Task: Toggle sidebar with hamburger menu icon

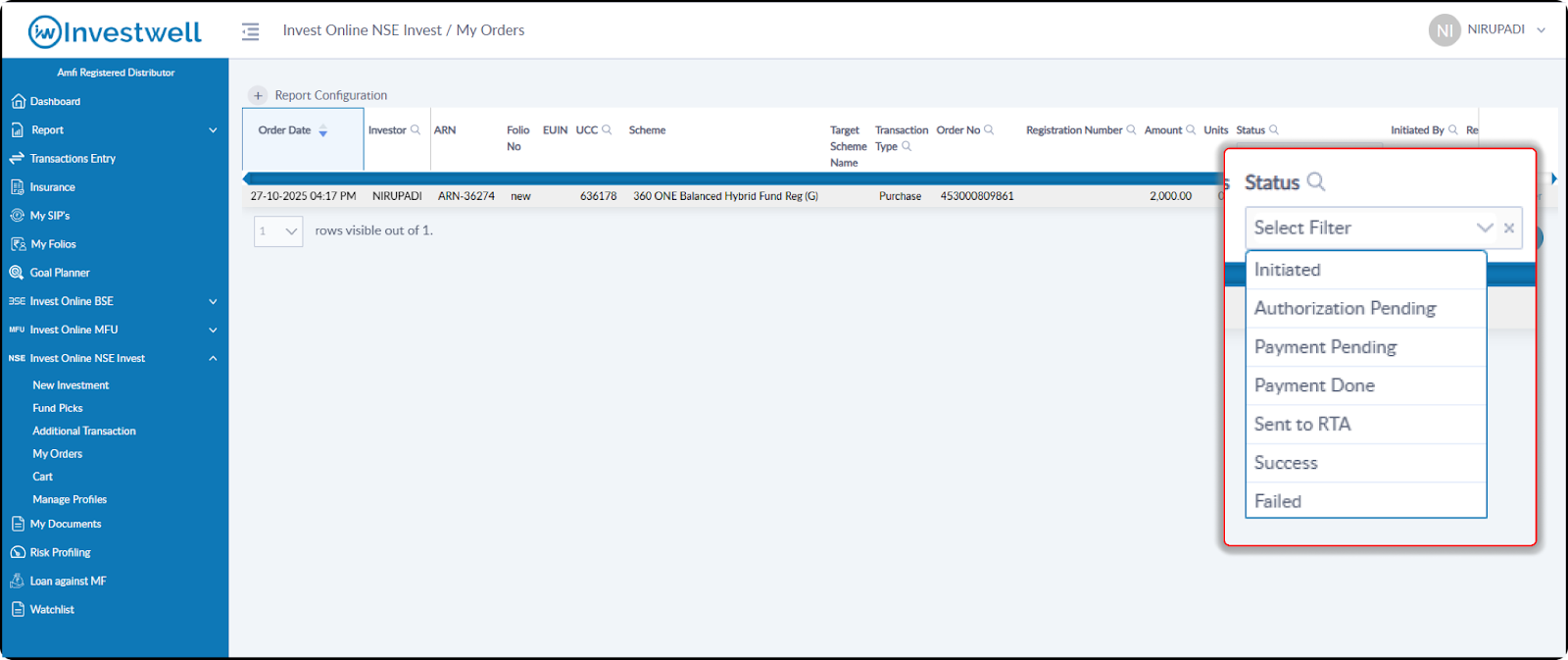Action: (251, 31)
